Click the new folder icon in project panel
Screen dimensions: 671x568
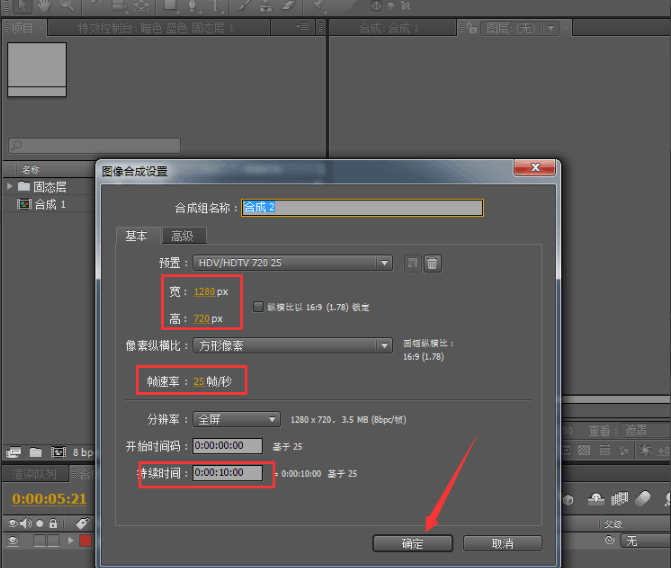(35, 453)
